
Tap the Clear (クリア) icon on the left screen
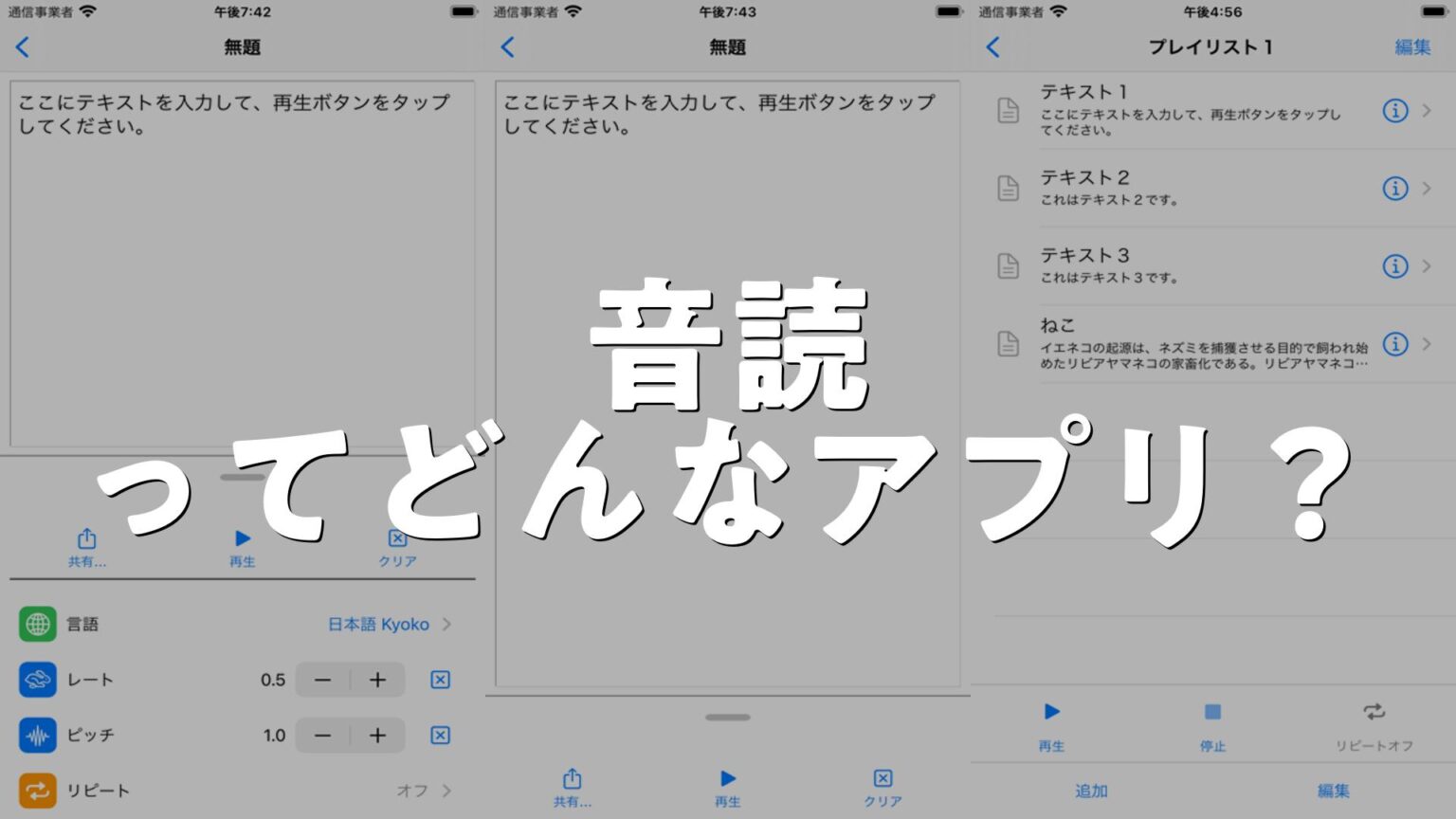click(x=396, y=538)
